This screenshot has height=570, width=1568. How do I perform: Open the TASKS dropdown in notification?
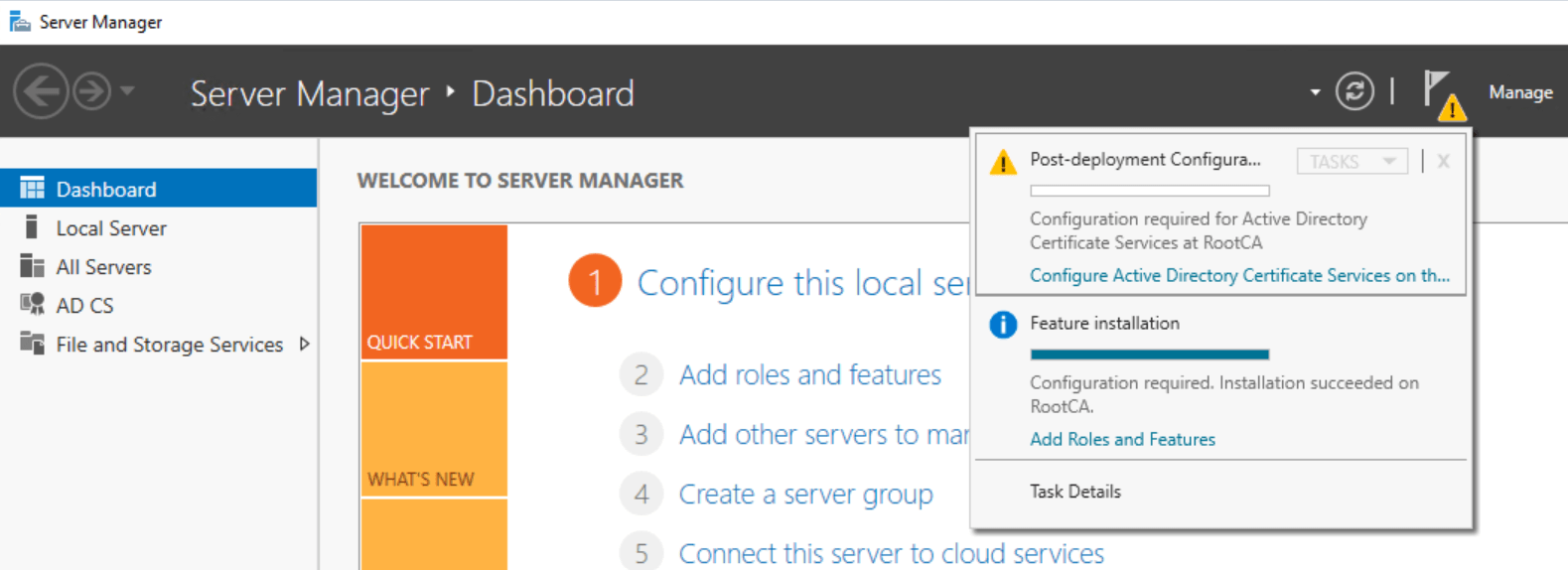tap(1352, 161)
